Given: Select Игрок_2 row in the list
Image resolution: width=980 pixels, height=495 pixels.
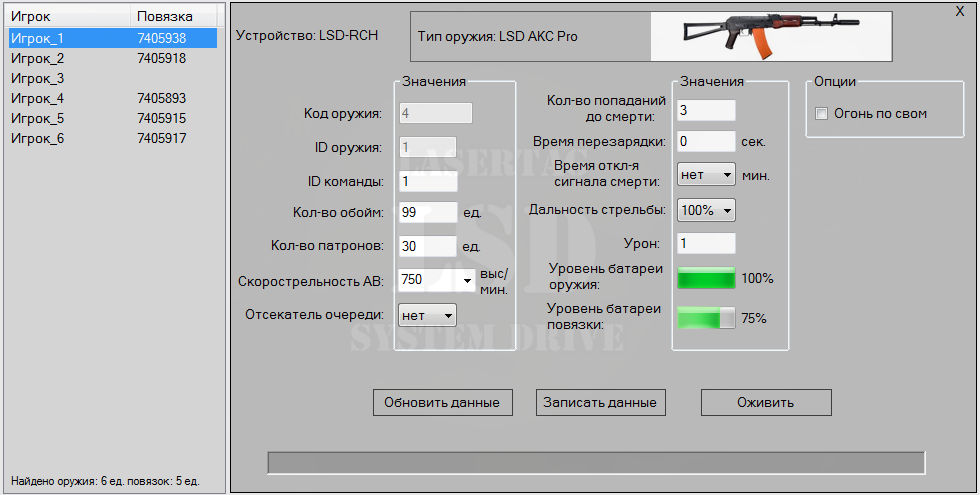Looking at the screenshot, I should 113,58.
